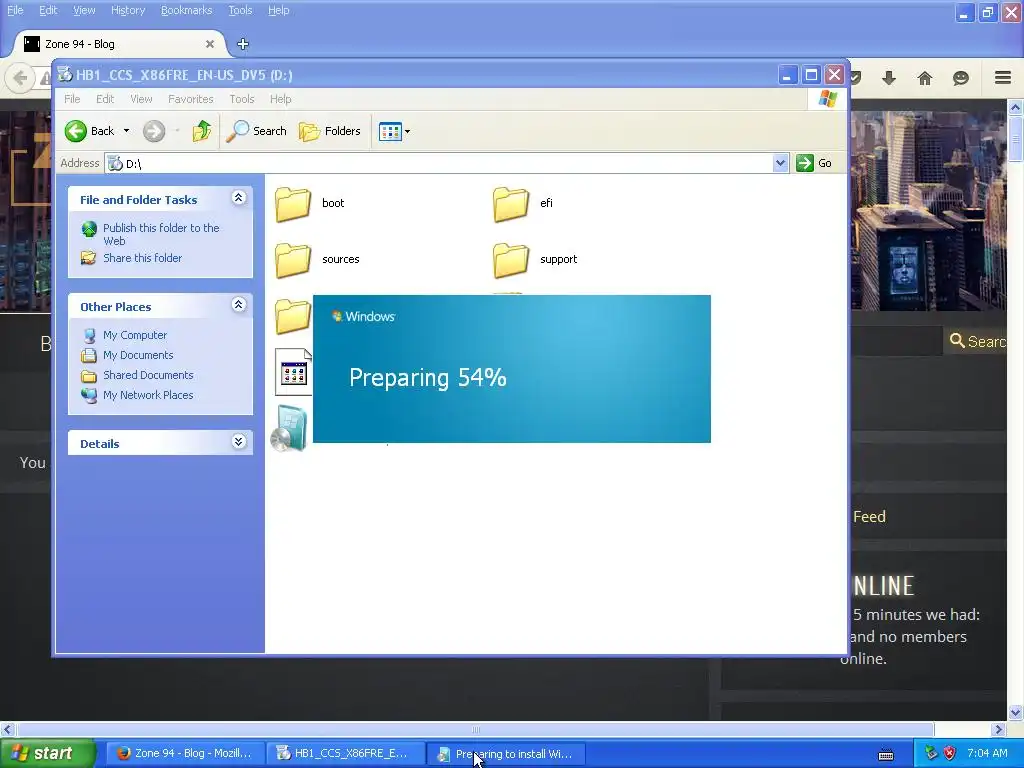Click the Preparing 54% progress text
1024x768 pixels.
pyautogui.click(x=428, y=378)
